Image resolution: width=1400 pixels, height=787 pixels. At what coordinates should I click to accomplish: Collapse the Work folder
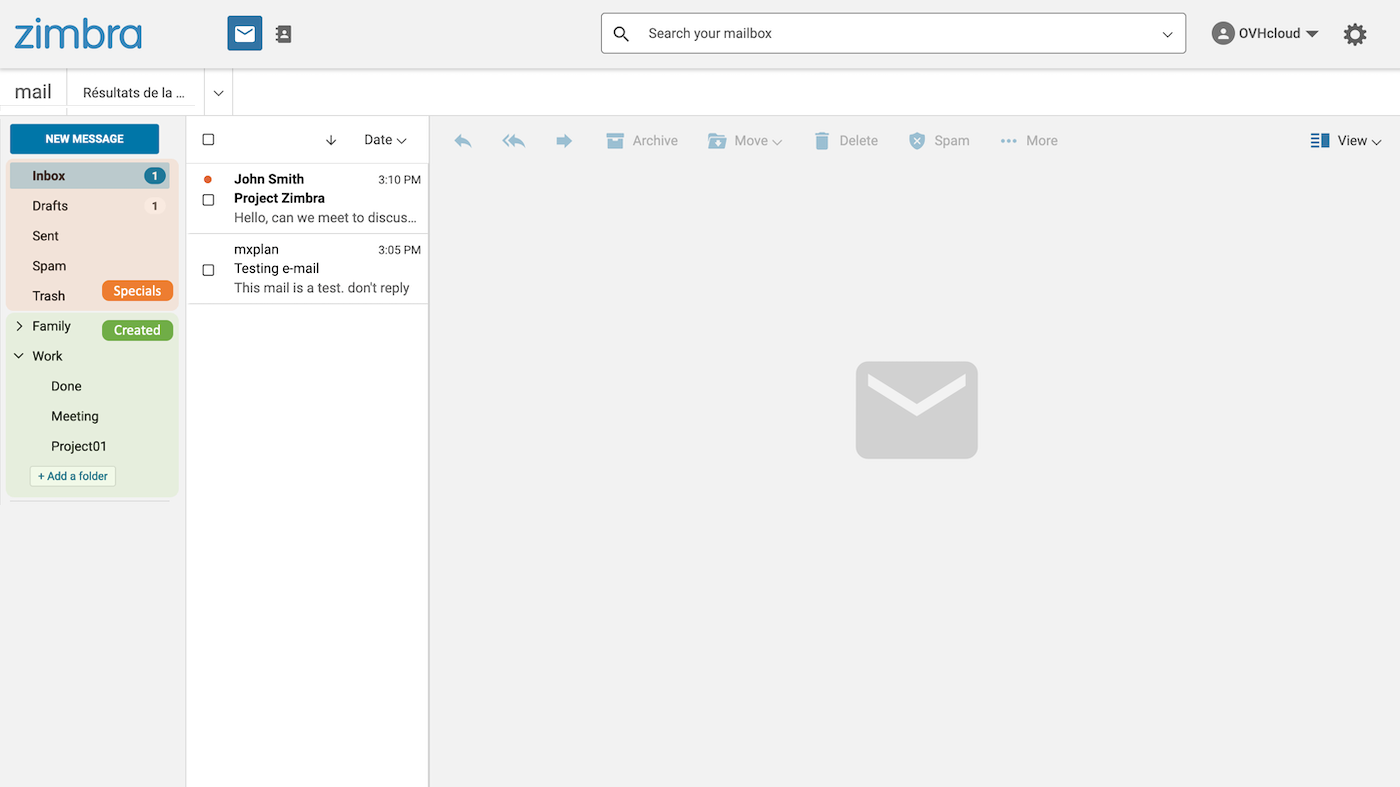(x=19, y=356)
